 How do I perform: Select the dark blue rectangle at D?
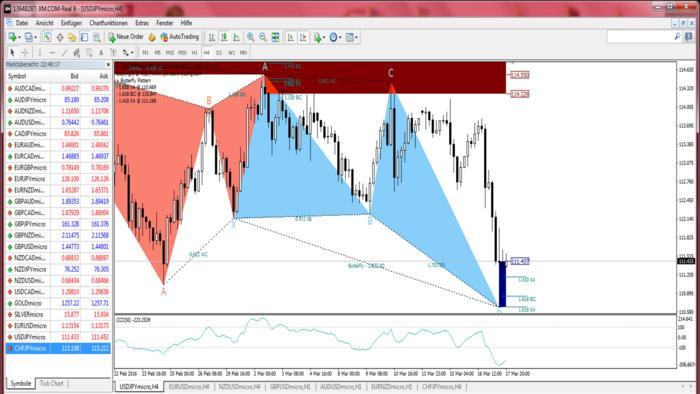tap(502, 284)
